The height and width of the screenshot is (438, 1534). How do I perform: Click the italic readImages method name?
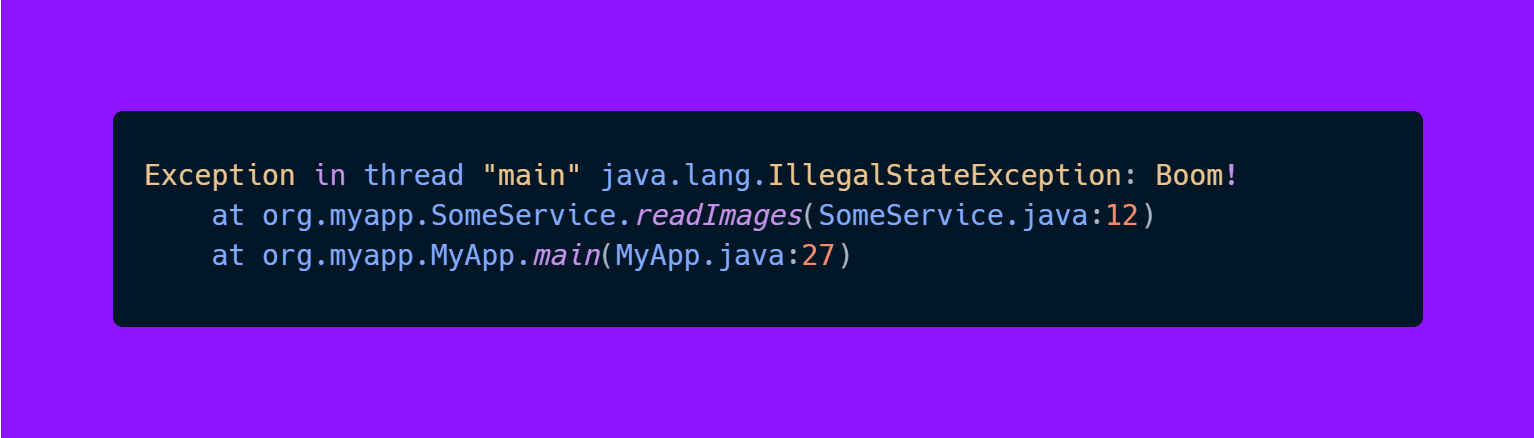click(718, 216)
